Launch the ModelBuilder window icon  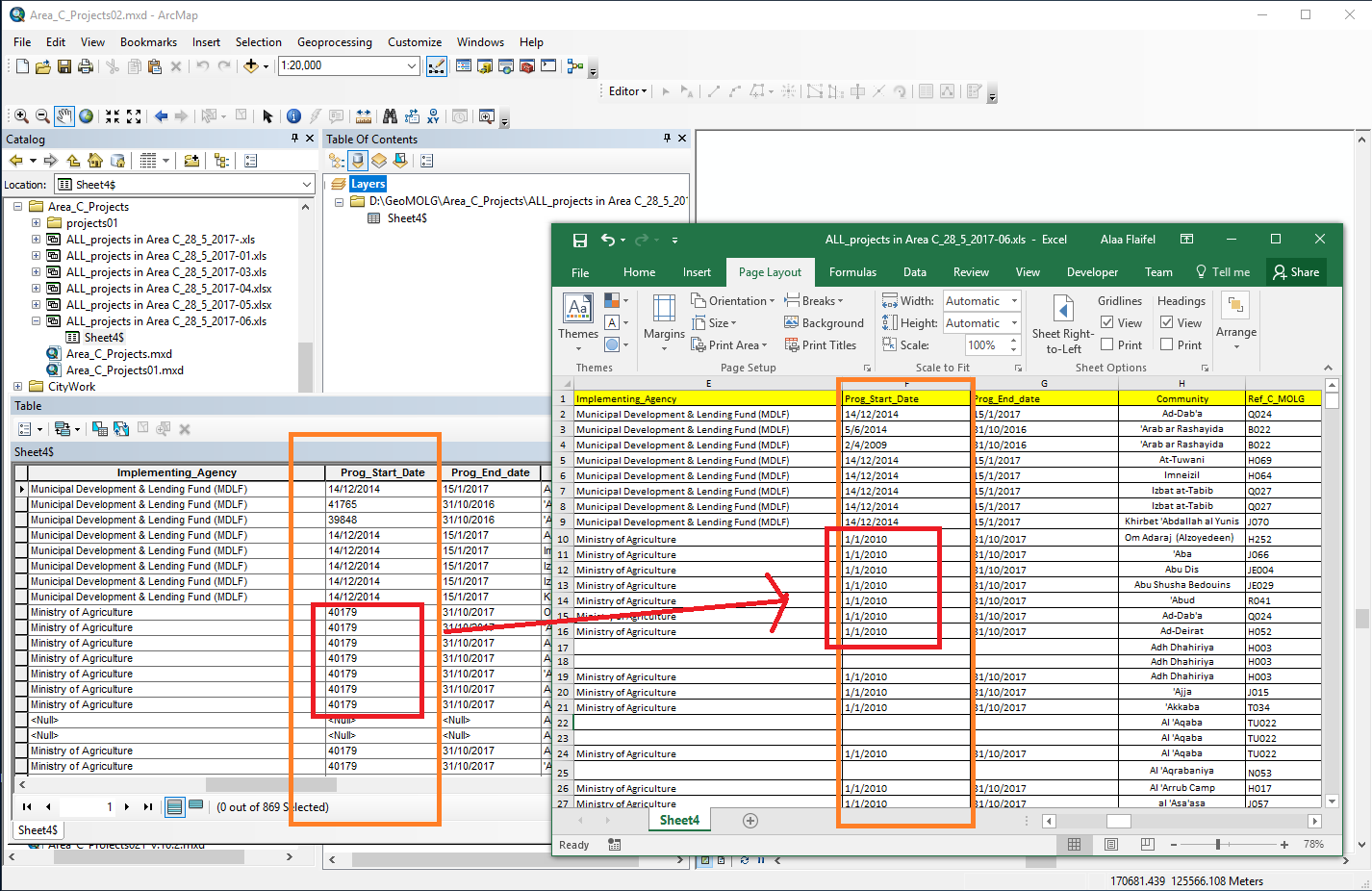[x=575, y=66]
